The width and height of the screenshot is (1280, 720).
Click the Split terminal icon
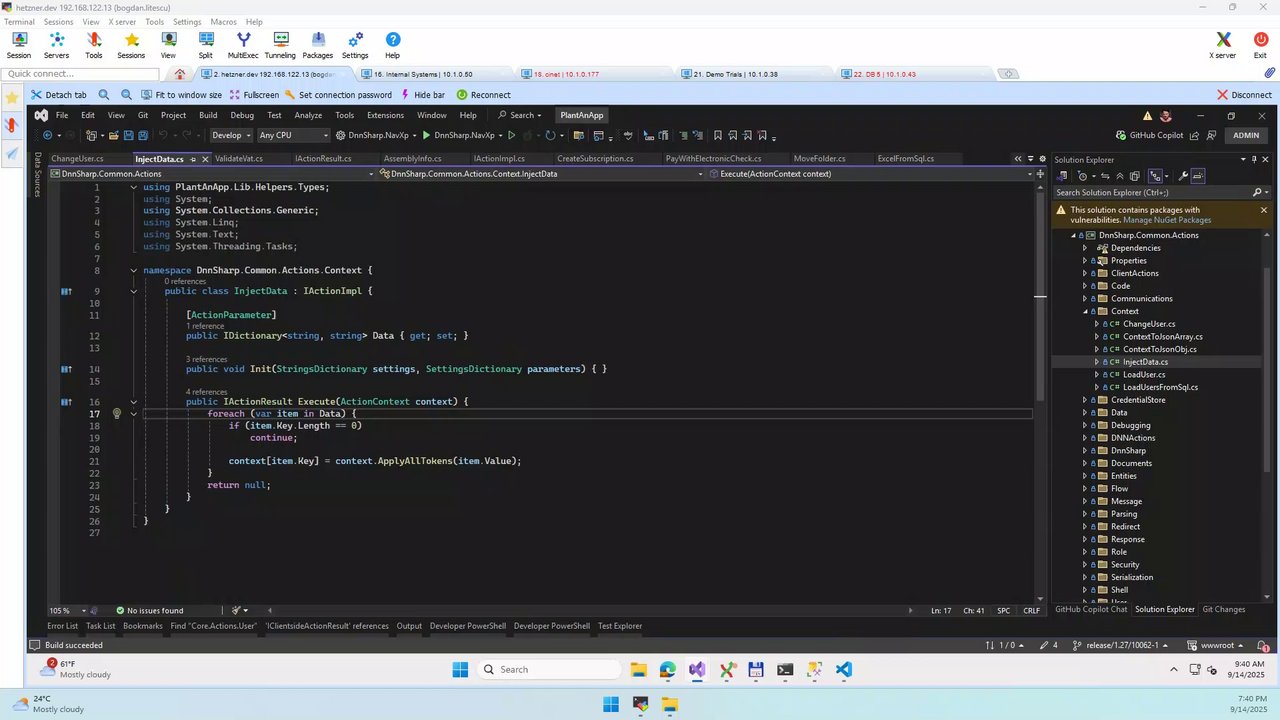pyautogui.click(x=205, y=44)
